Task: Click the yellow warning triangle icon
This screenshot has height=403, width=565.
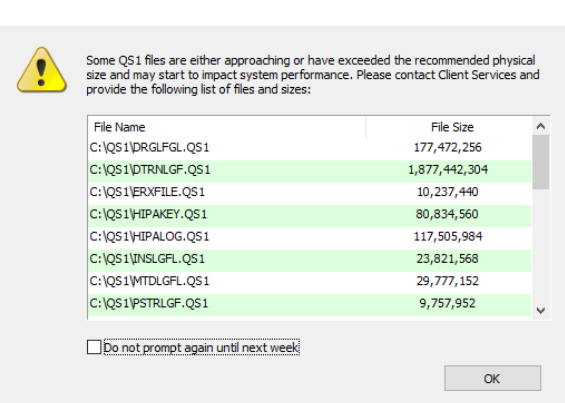Action: [42, 70]
